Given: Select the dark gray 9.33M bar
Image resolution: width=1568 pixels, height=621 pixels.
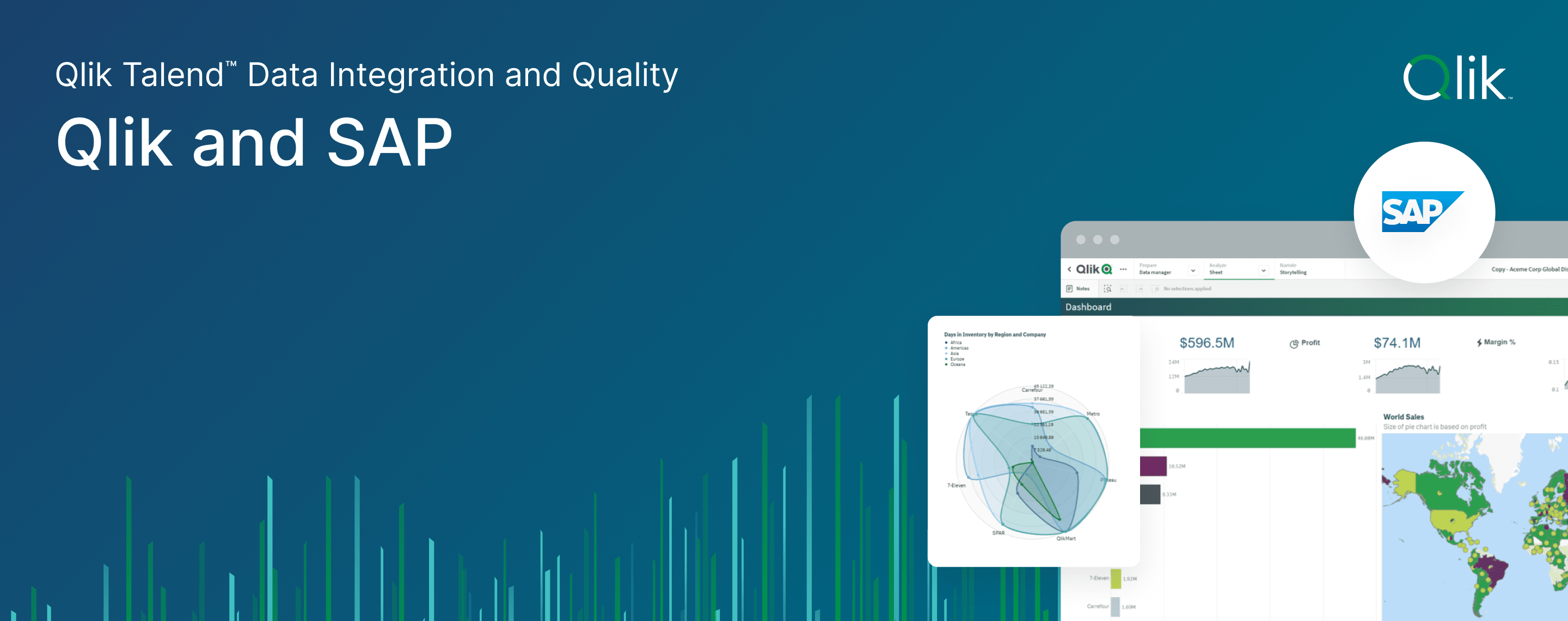Looking at the screenshot, I should point(1150,495).
